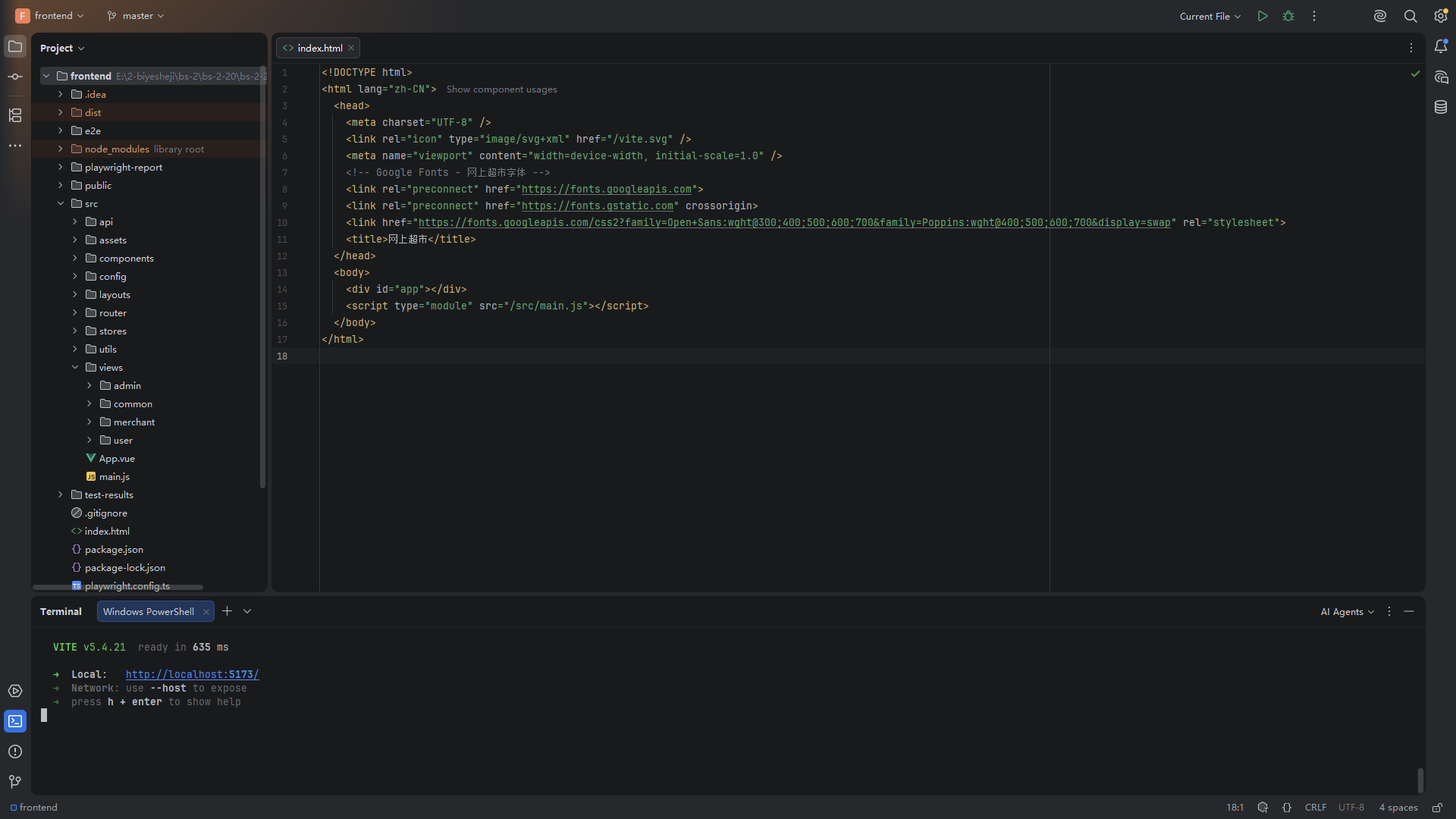Screen dimensions: 1456x819
Task: Run the current file with the play icon
Action: coord(1263,16)
